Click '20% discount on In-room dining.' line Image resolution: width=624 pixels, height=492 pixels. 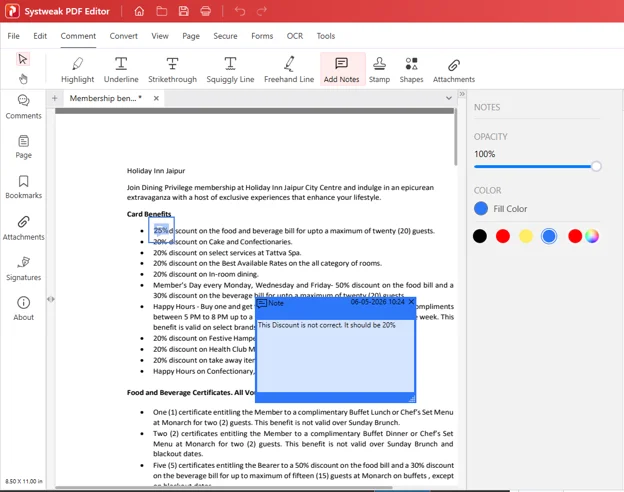click(206, 274)
